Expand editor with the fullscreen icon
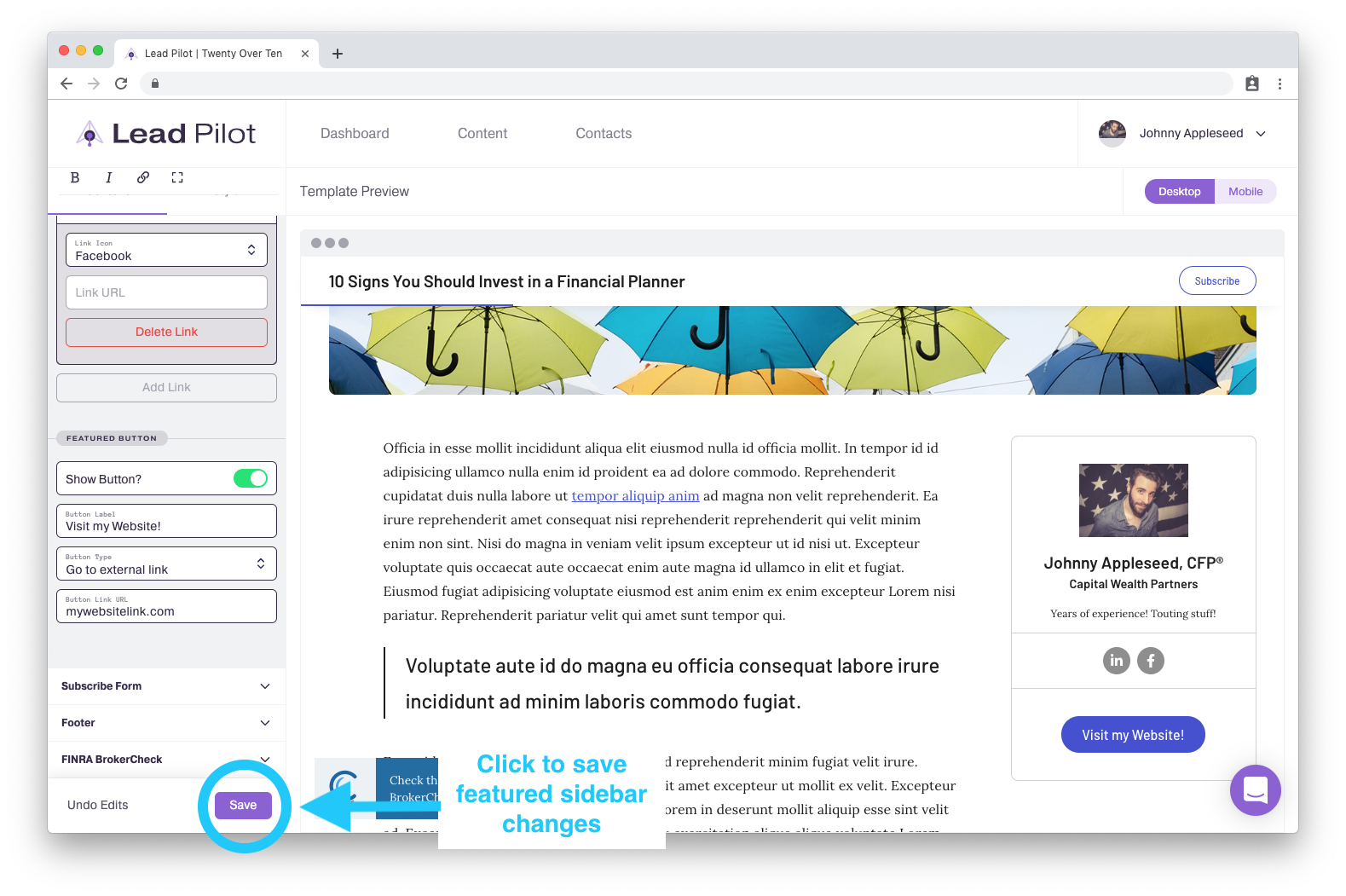Image resolution: width=1346 pixels, height=896 pixels. coord(177,177)
